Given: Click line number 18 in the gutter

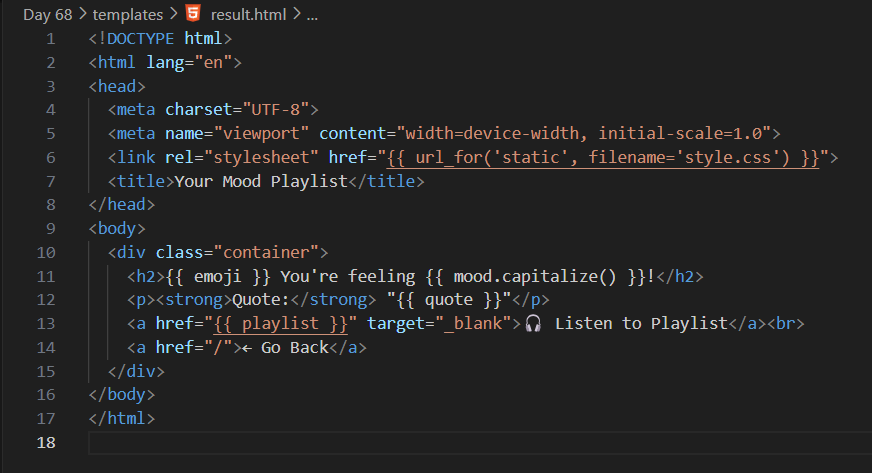Looking at the screenshot, I should point(46,443).
